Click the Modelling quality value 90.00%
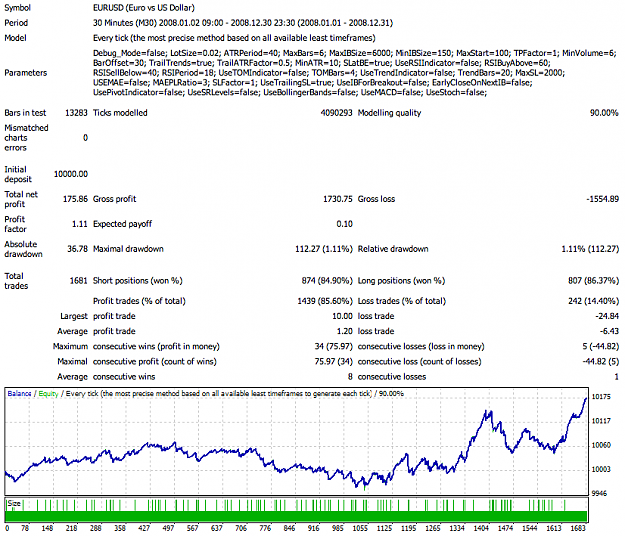Screen dimensions: 625x536 tap(604, 113)
